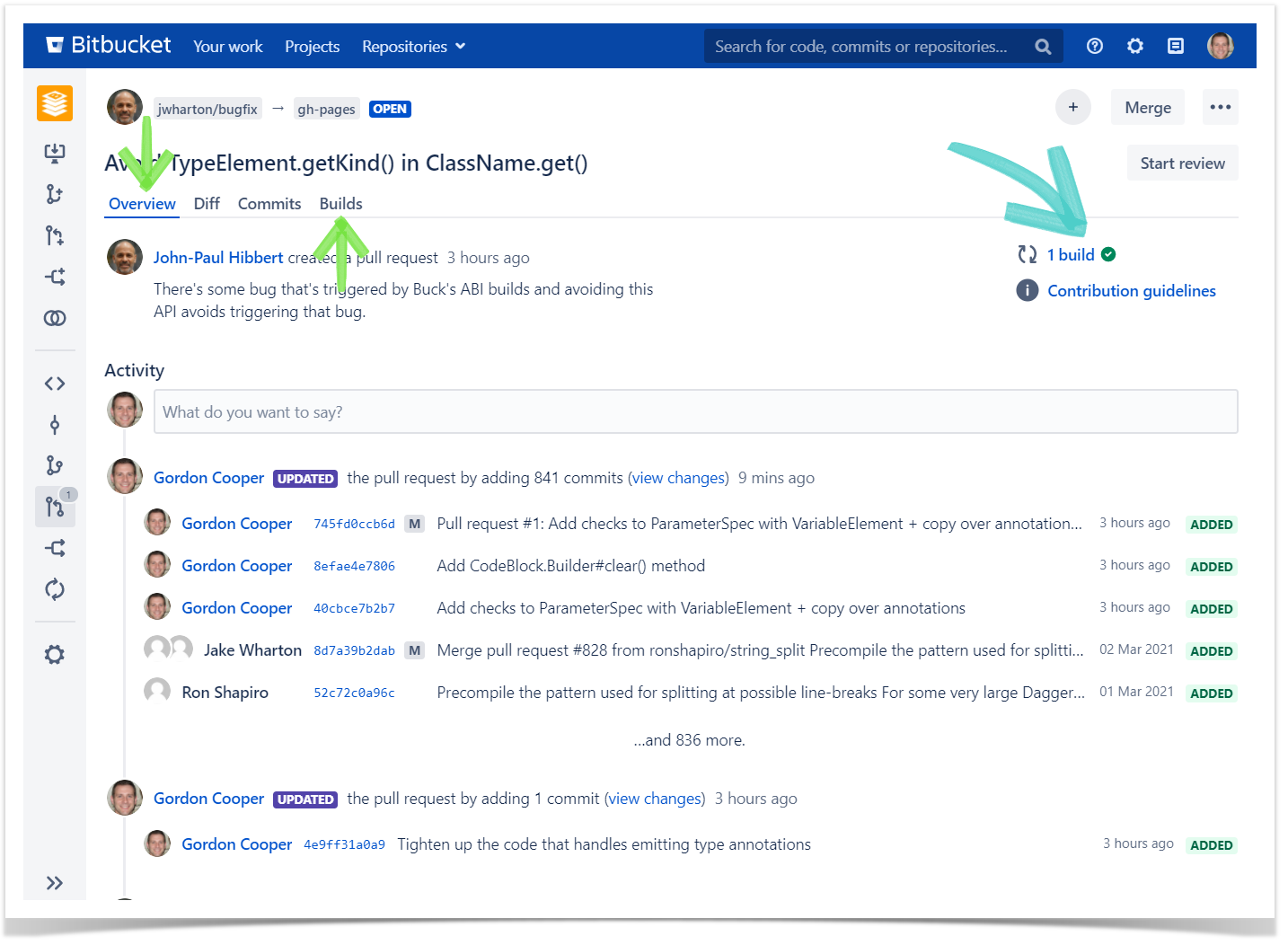Viewport: 1288px width, 945px height.
Task: Click the pull request author avatar at top
Action: (x=125, y=107)
